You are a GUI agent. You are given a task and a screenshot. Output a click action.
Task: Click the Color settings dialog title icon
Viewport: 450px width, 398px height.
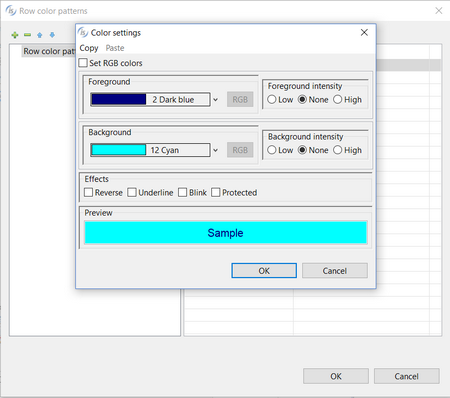coord(83,33)
